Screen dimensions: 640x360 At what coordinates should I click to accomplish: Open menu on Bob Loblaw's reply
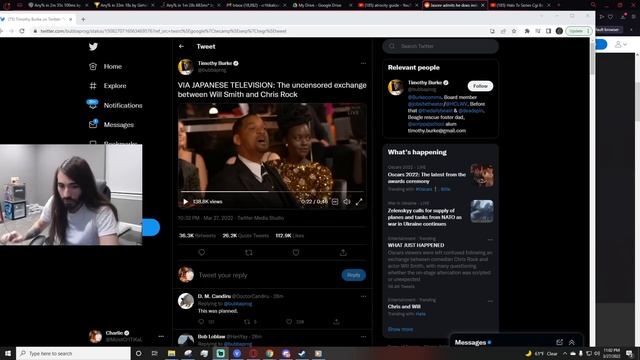pyautogui.click(x=363, y=337)
